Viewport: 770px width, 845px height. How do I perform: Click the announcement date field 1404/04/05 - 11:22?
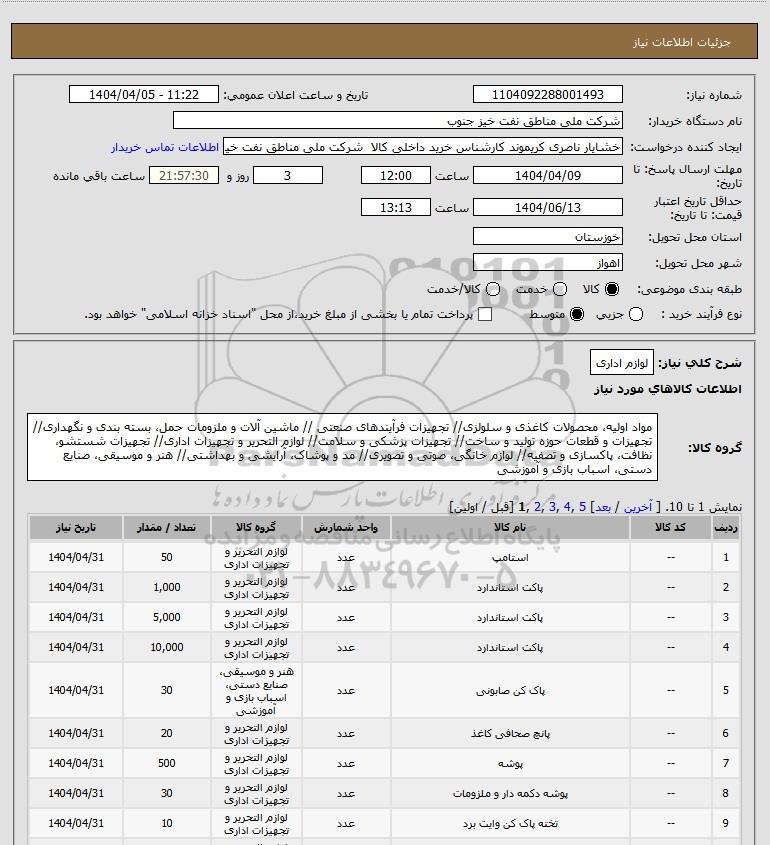click(x=143, y=94)
